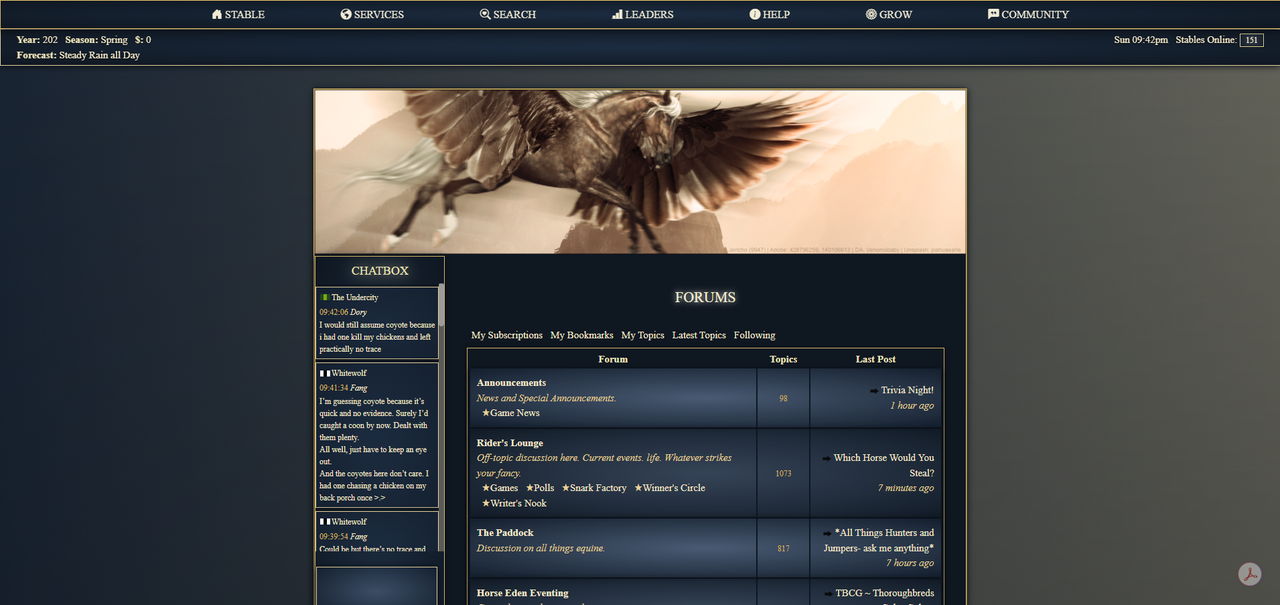Click arrow icon before Trivia Night!
The image size is (1280, 605).
click(874, 391)
